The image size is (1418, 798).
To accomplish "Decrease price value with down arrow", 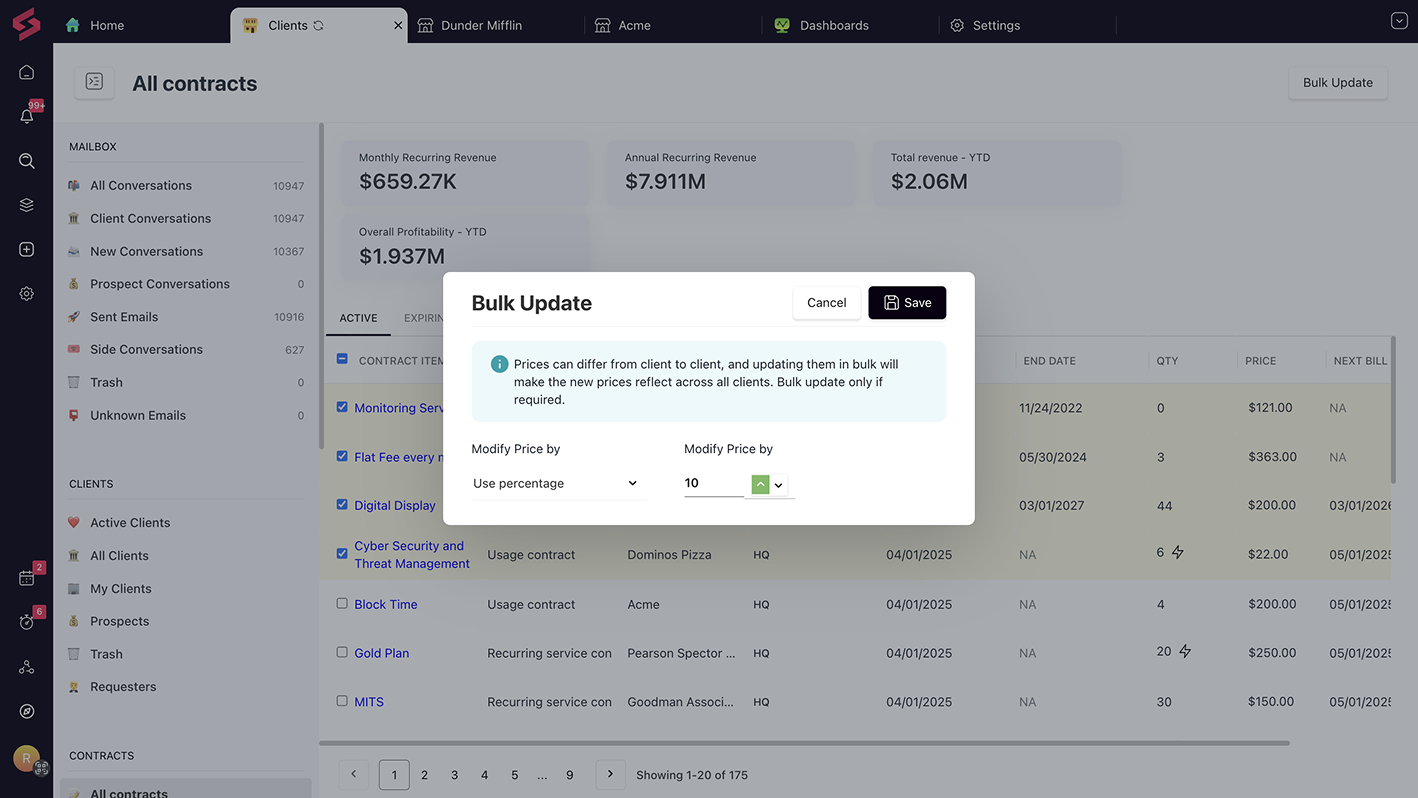I will click(x=779, y=485).
